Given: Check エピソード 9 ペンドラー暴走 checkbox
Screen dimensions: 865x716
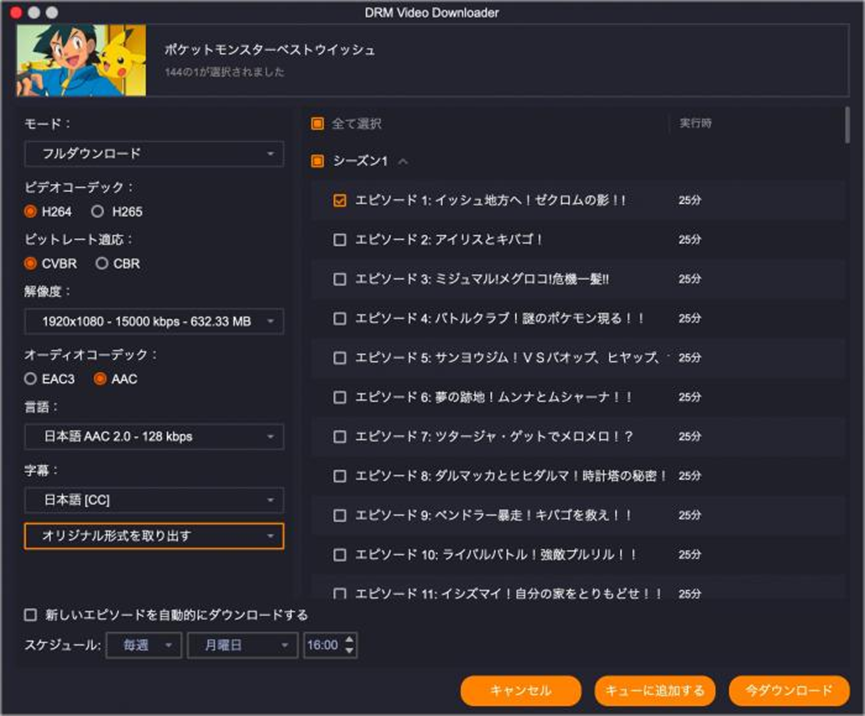Looking at the screenshot, I should tap(340, 515).
